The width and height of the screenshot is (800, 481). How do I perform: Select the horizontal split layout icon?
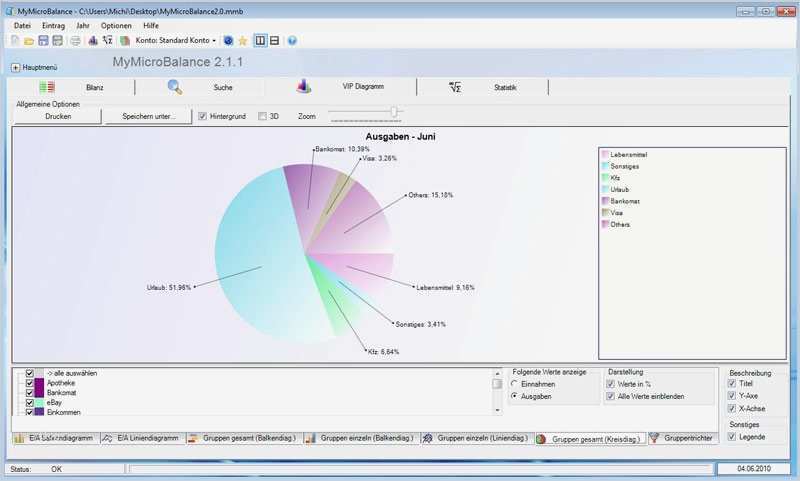[x=274, y=40]
